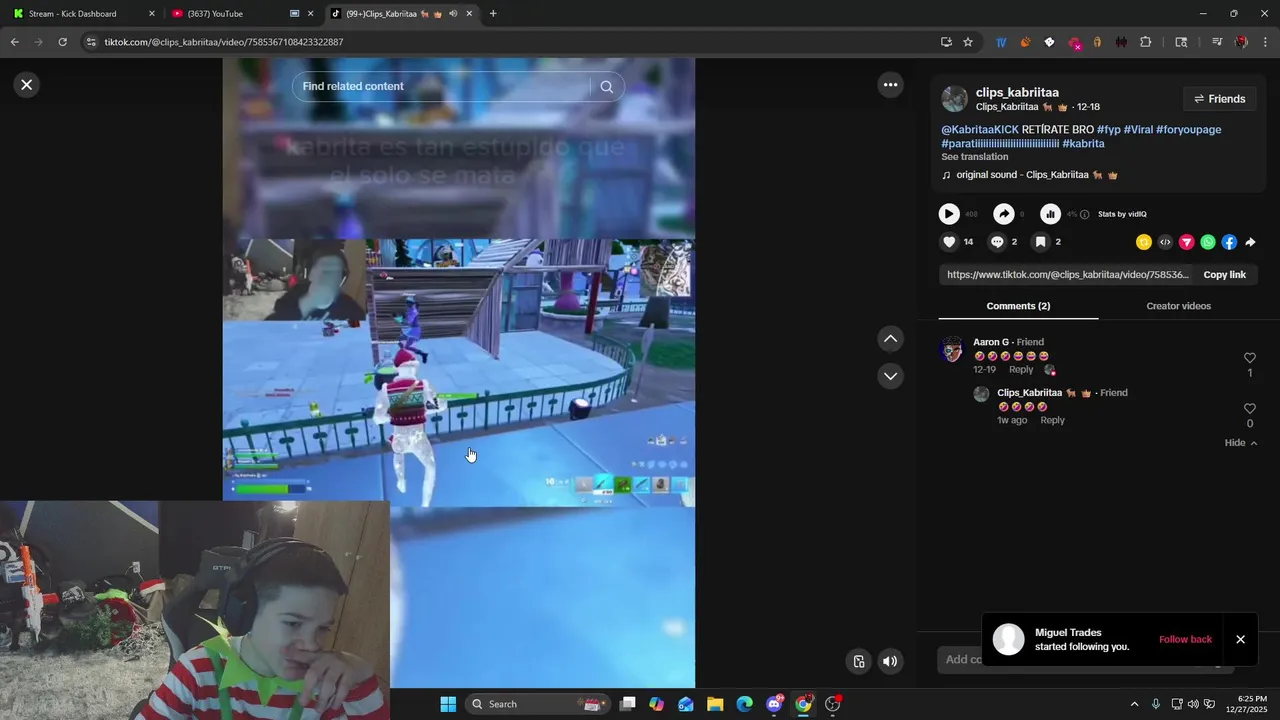Close the TikTok video viewer
Viewport: 1280px width, 720px height.
pyautogui.click(x=27, y=85)
